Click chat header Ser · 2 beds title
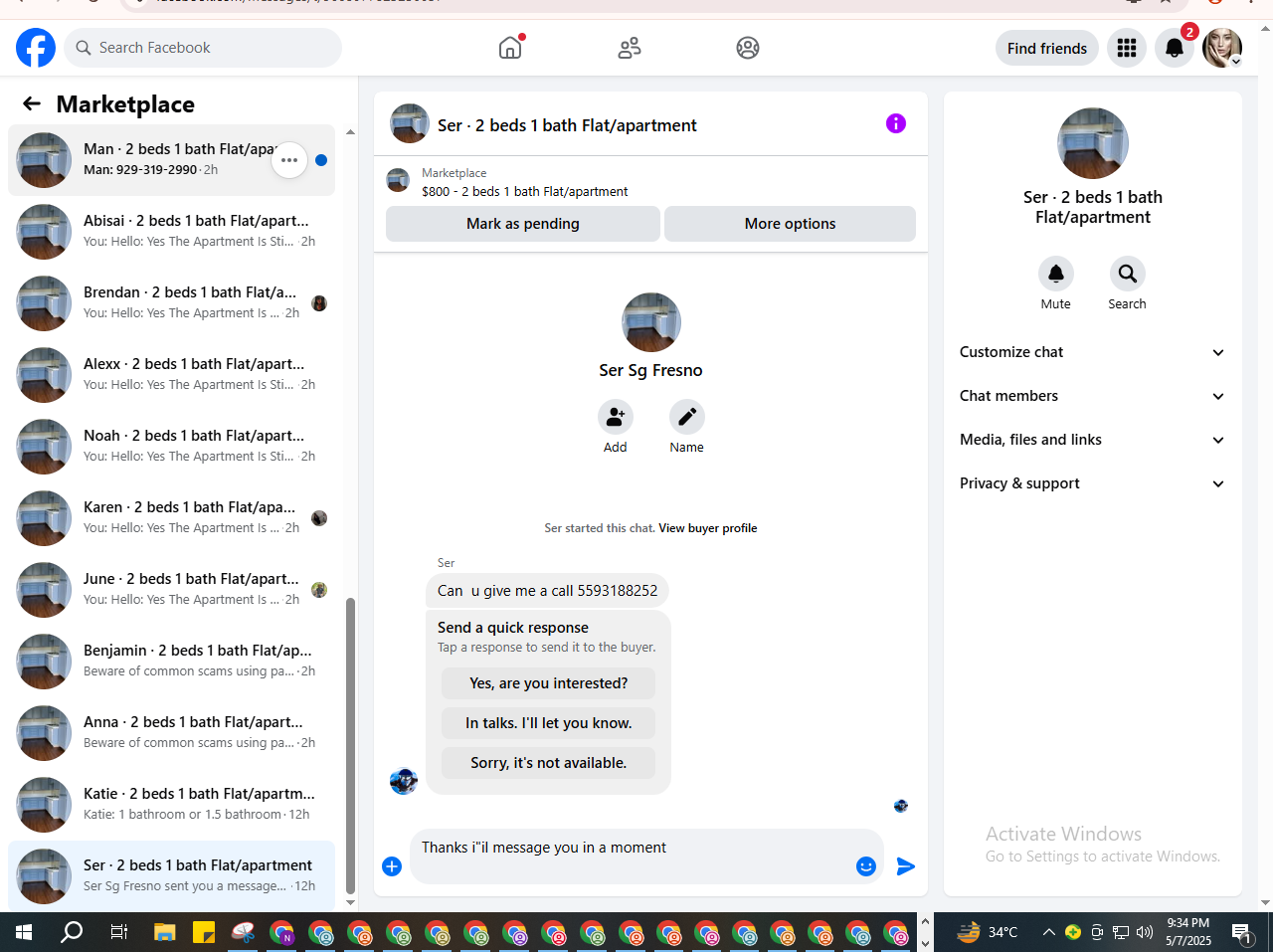The width and height of the screenshot is (1273, 952). pos(567,125)
